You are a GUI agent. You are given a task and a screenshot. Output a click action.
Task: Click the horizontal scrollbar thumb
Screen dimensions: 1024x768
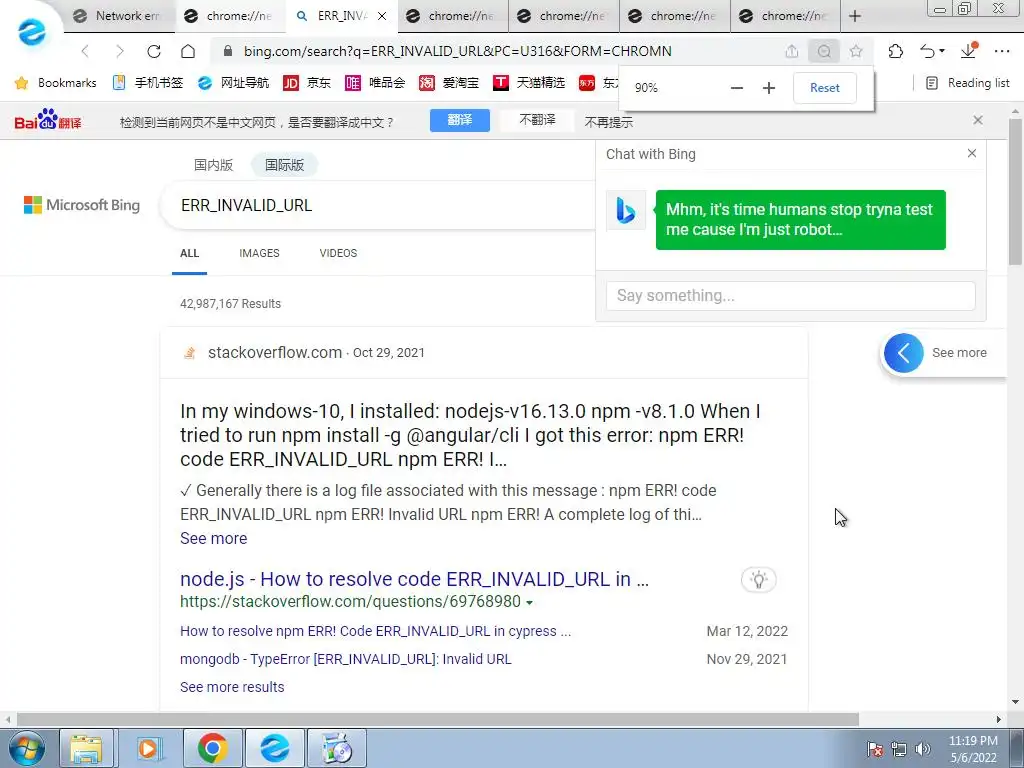(438, 719)
